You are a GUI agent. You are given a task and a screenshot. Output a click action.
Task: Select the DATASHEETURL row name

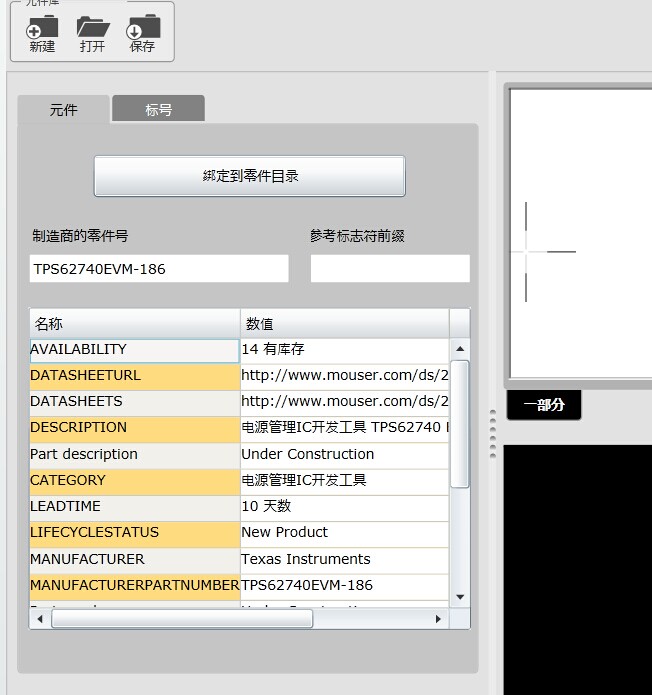(x=135, y=376)
